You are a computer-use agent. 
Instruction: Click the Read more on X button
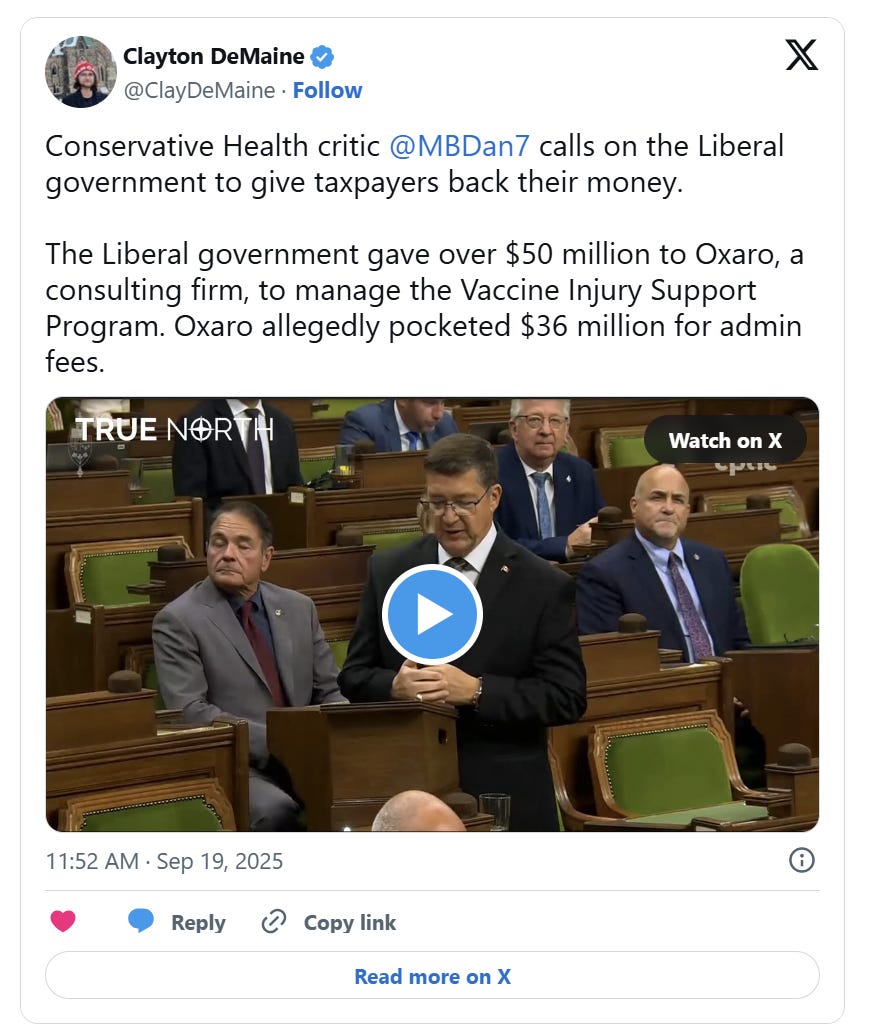pos(432,976)
